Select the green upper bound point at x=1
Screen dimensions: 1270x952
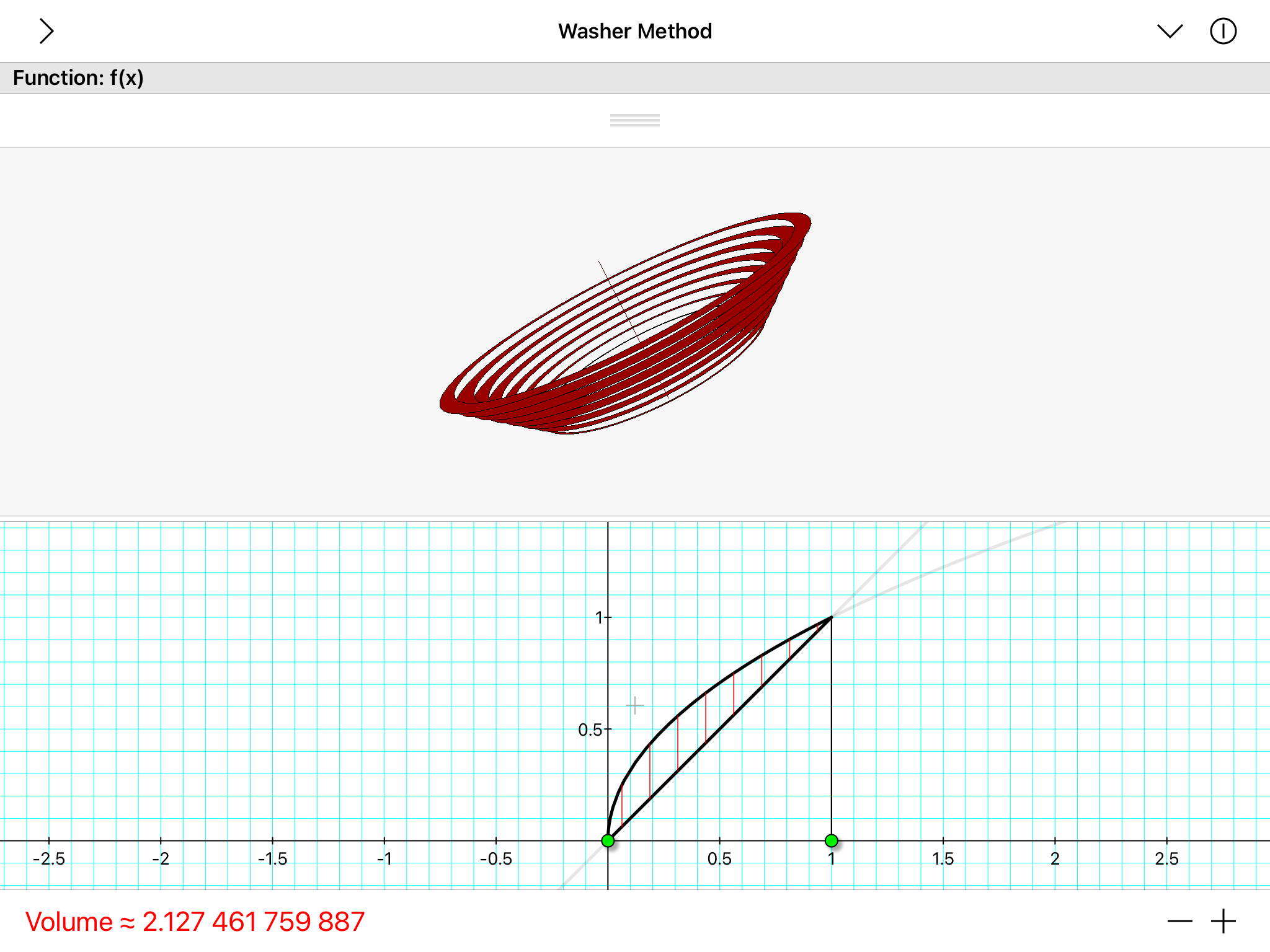832,840
